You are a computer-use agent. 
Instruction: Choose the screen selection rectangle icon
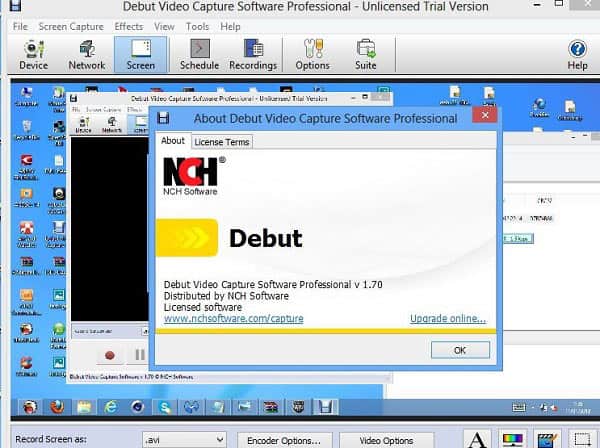pos(582,439)
